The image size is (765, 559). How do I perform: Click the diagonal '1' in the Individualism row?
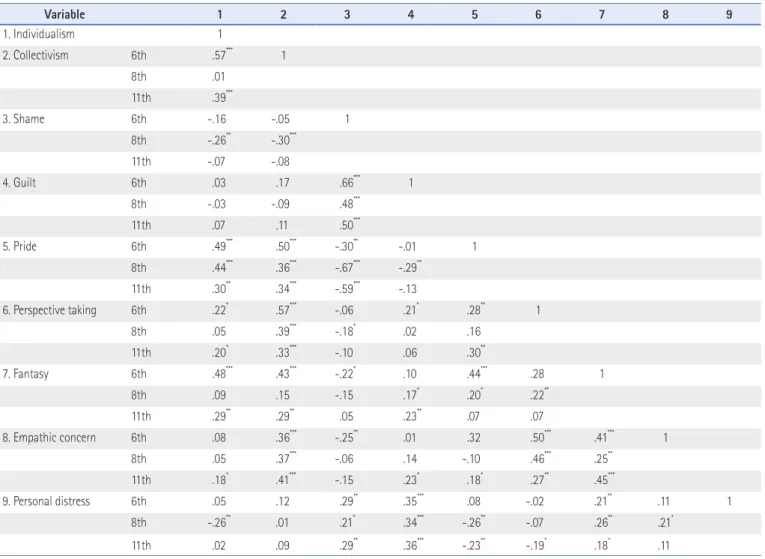tap(220, 34)
